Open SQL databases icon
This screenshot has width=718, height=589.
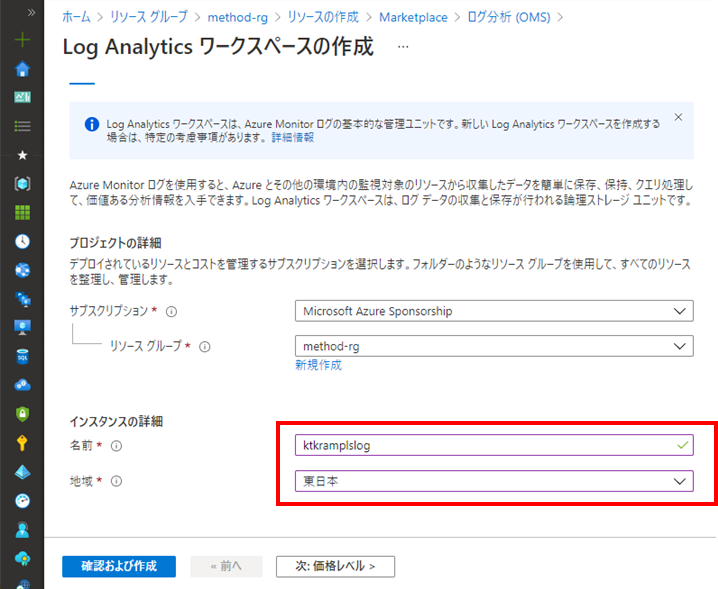point(22,356)
